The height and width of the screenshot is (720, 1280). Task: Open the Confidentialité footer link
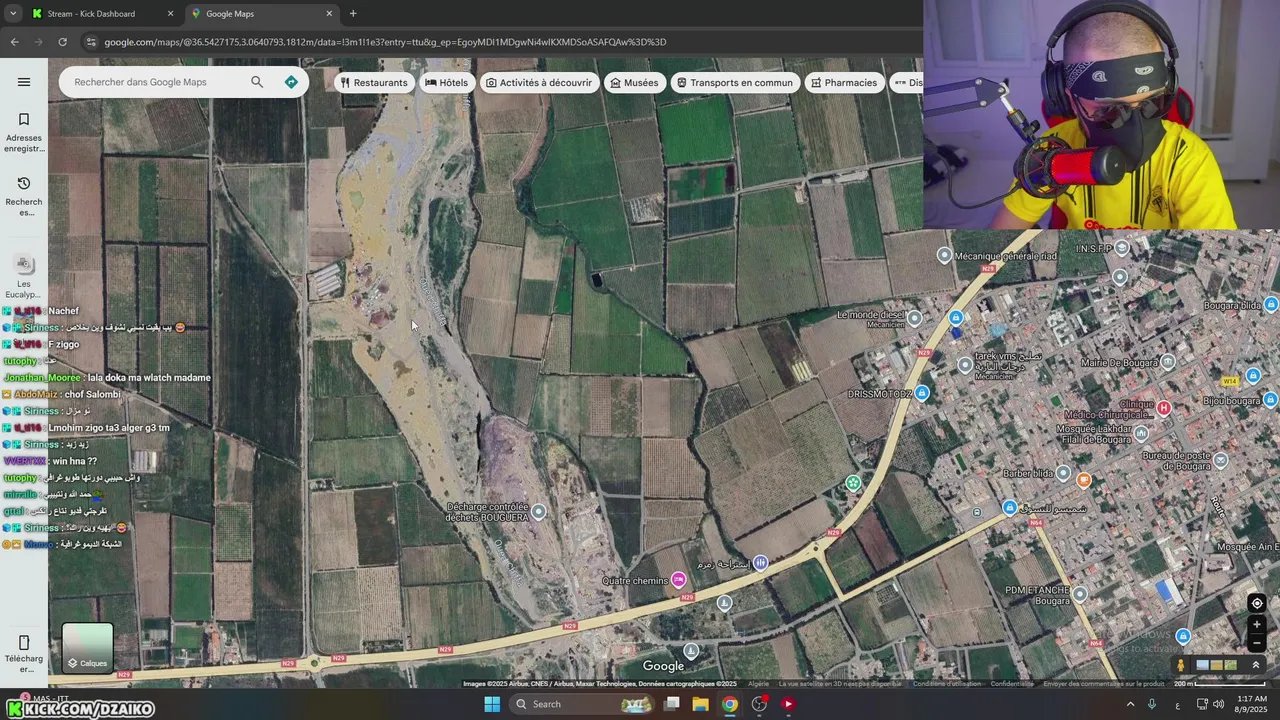[x=1012, y=684]
